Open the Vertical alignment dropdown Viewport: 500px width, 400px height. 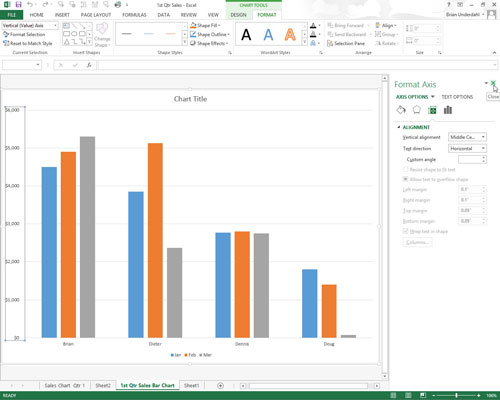467,137
